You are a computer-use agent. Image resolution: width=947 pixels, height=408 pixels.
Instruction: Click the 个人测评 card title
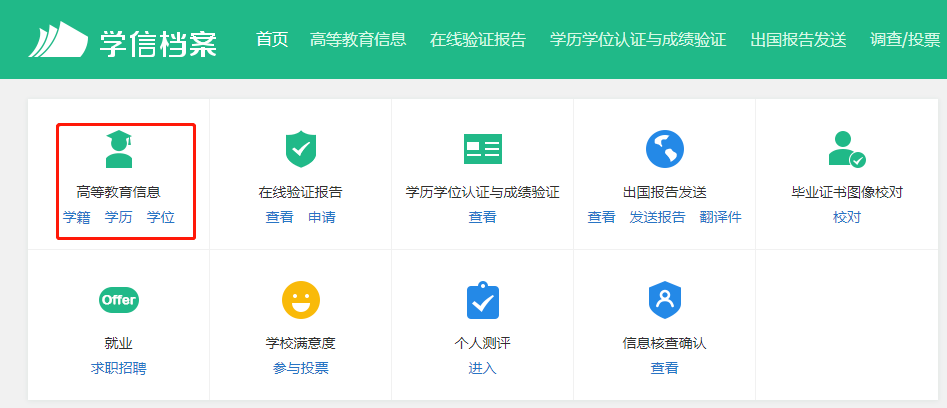click(x=483, y=343)
